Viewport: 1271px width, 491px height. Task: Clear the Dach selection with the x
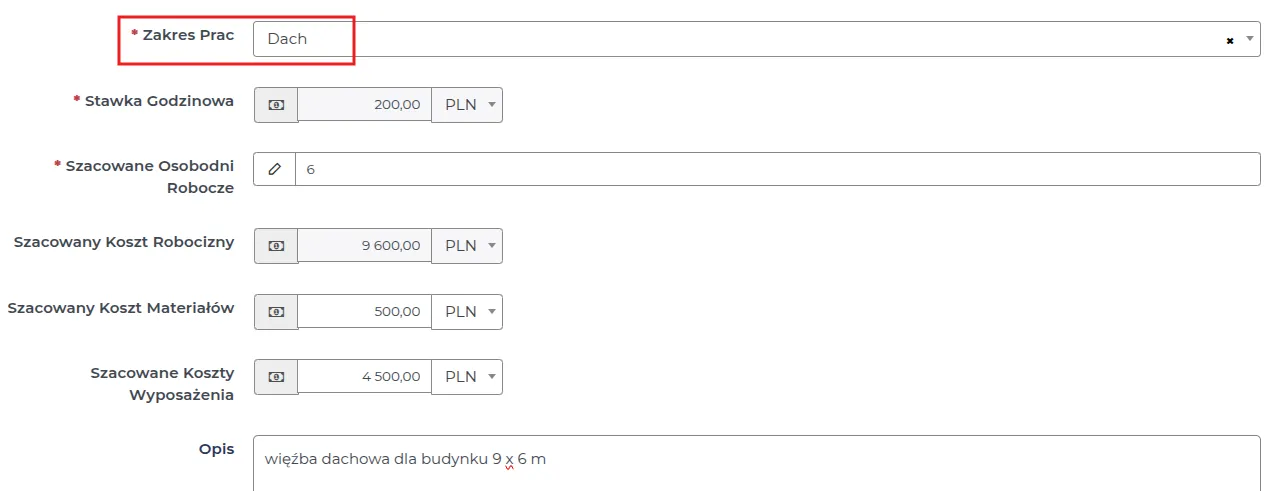point(1229,40)
